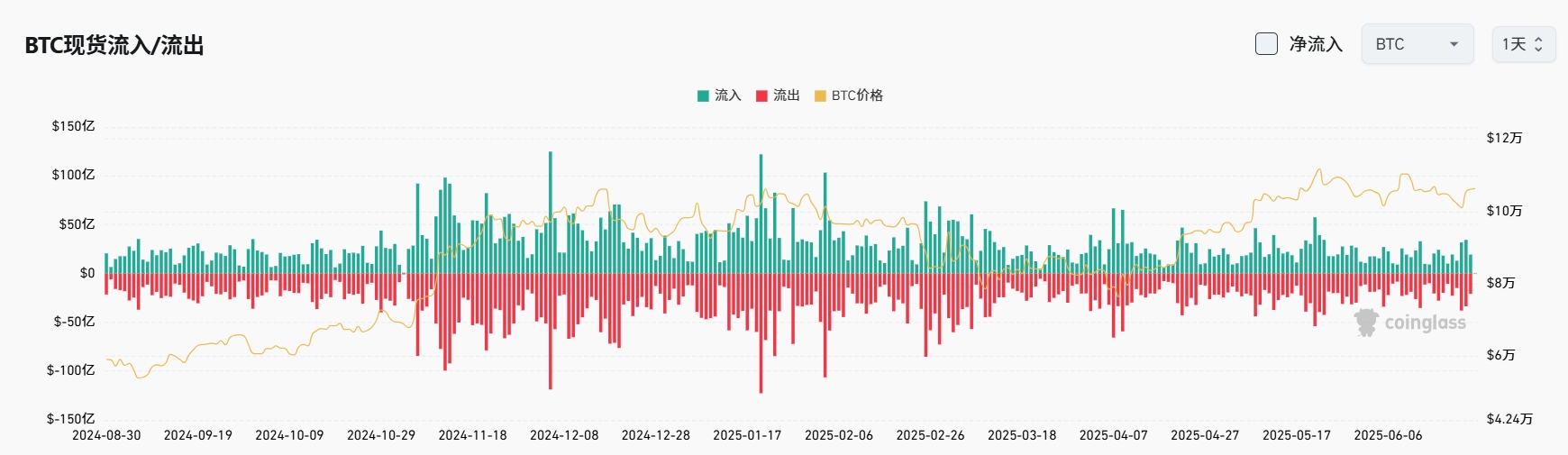Toggle the green 流入 legend swatch
The width and height of the screenshot is (1568, 455).
[703, 96]
